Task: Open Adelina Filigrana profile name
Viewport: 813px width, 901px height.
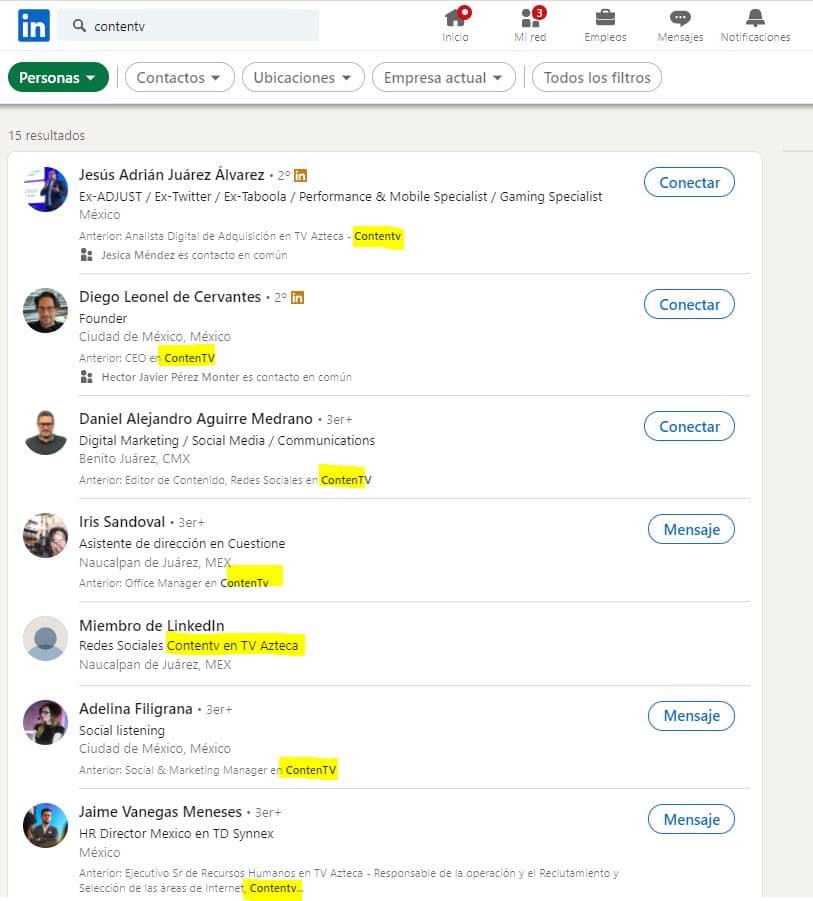Action: [x=136, y=709]
